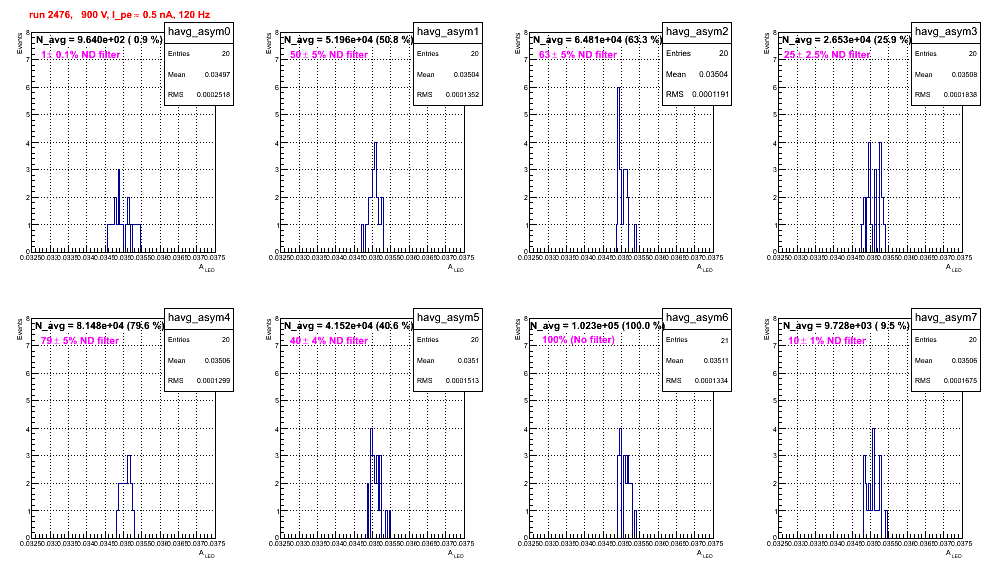
Task: Pick the magenta 1 ± 0.1% ND filter label
Action: click(81, 55)
